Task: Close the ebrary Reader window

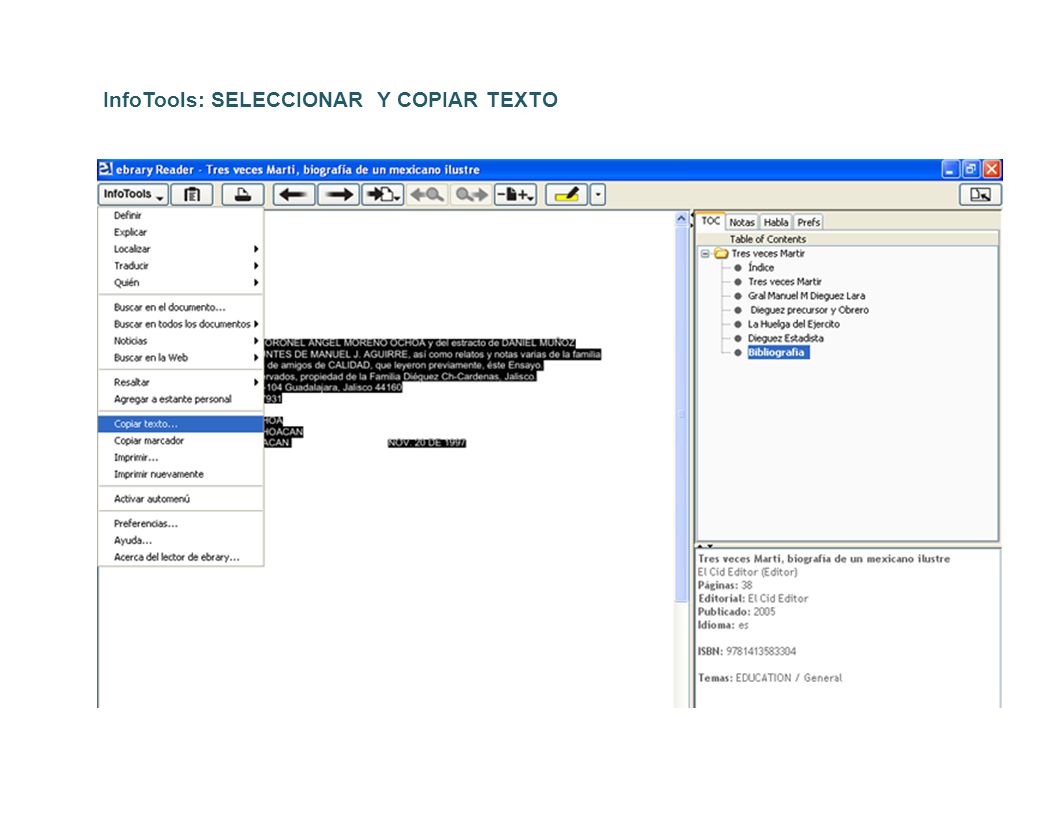Action: click(x=991, y=170)
